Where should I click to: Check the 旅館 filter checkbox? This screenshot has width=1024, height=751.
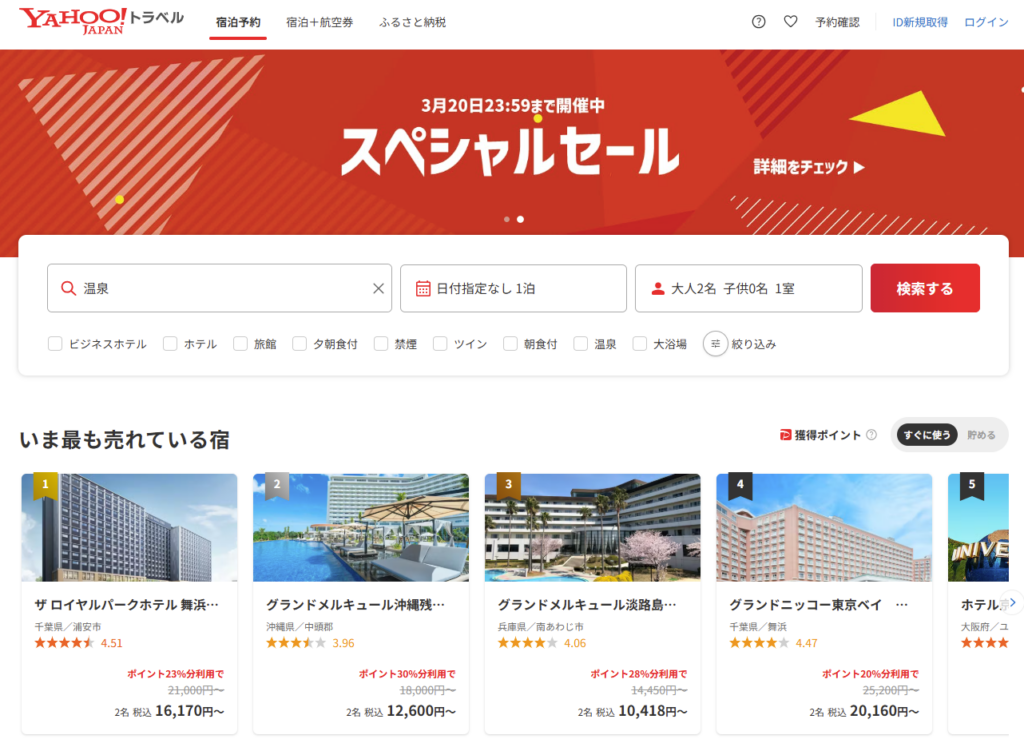[240, 344]
